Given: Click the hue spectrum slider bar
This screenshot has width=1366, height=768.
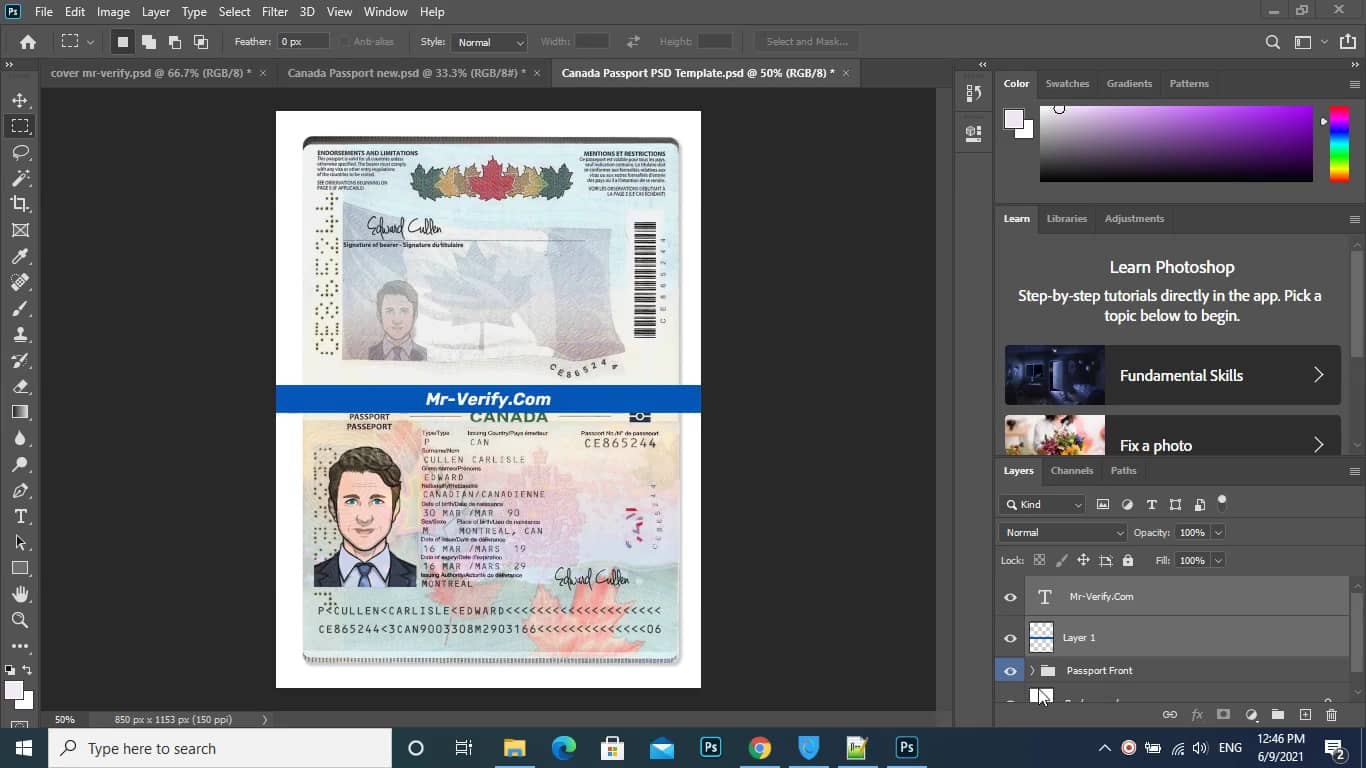Looking at the screenshot, I should click(x=1339, y=143).
